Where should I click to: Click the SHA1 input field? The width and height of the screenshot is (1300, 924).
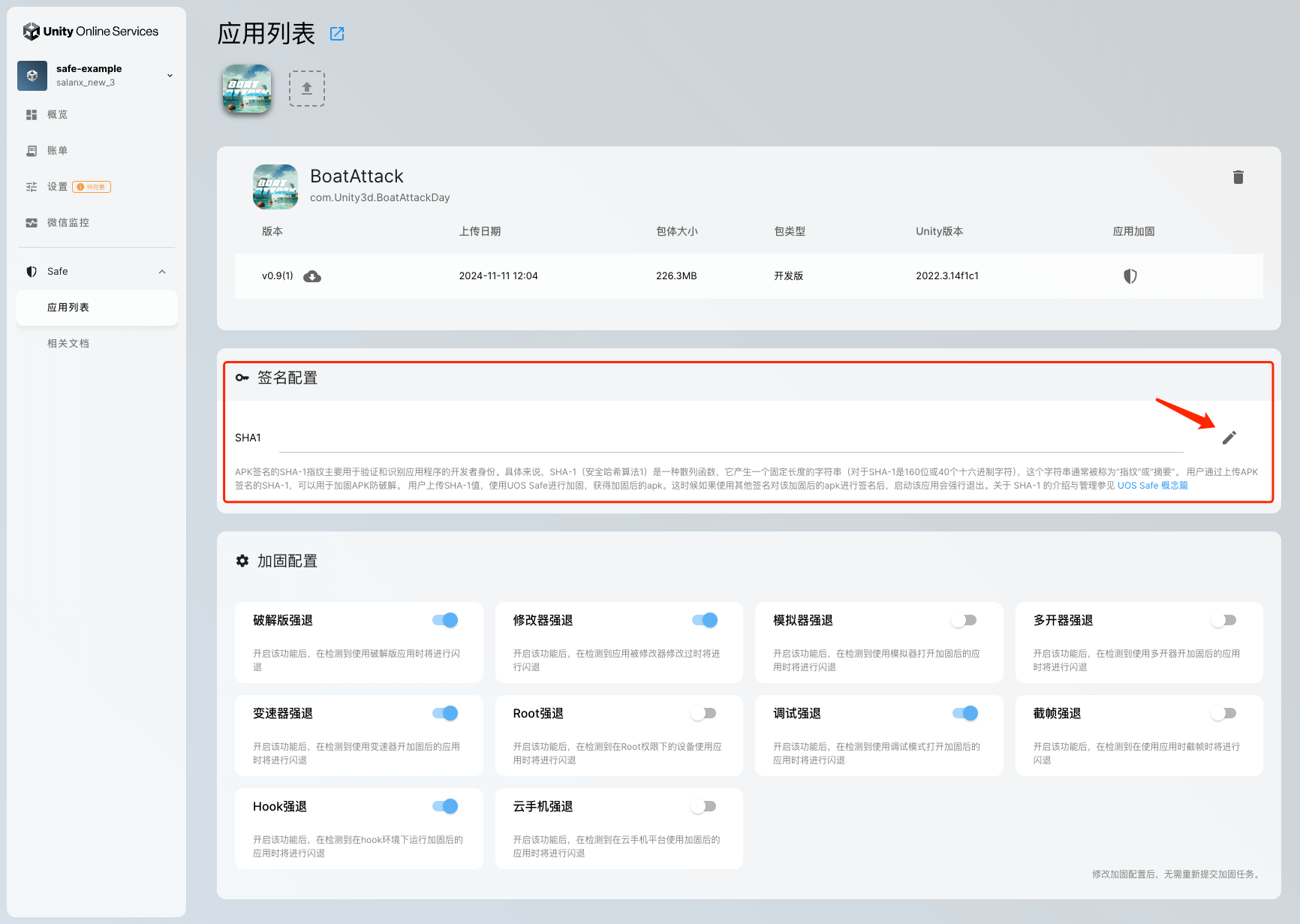[730, 438]
